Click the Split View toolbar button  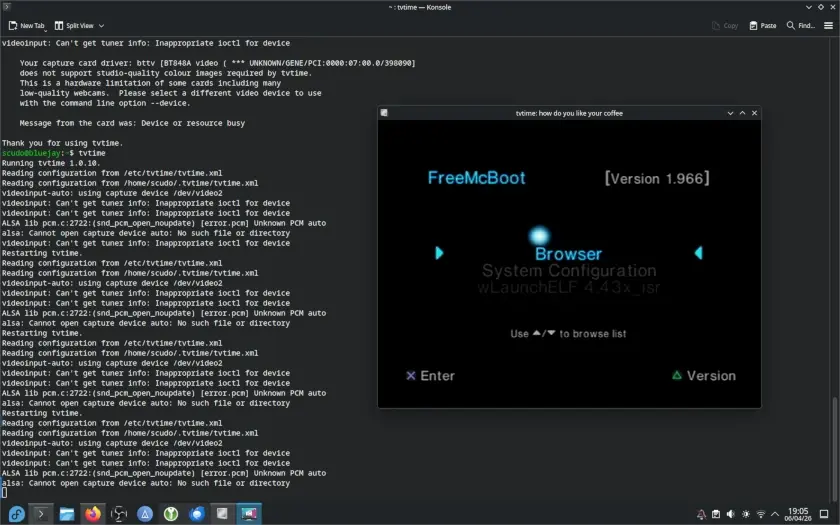point(74,26)
